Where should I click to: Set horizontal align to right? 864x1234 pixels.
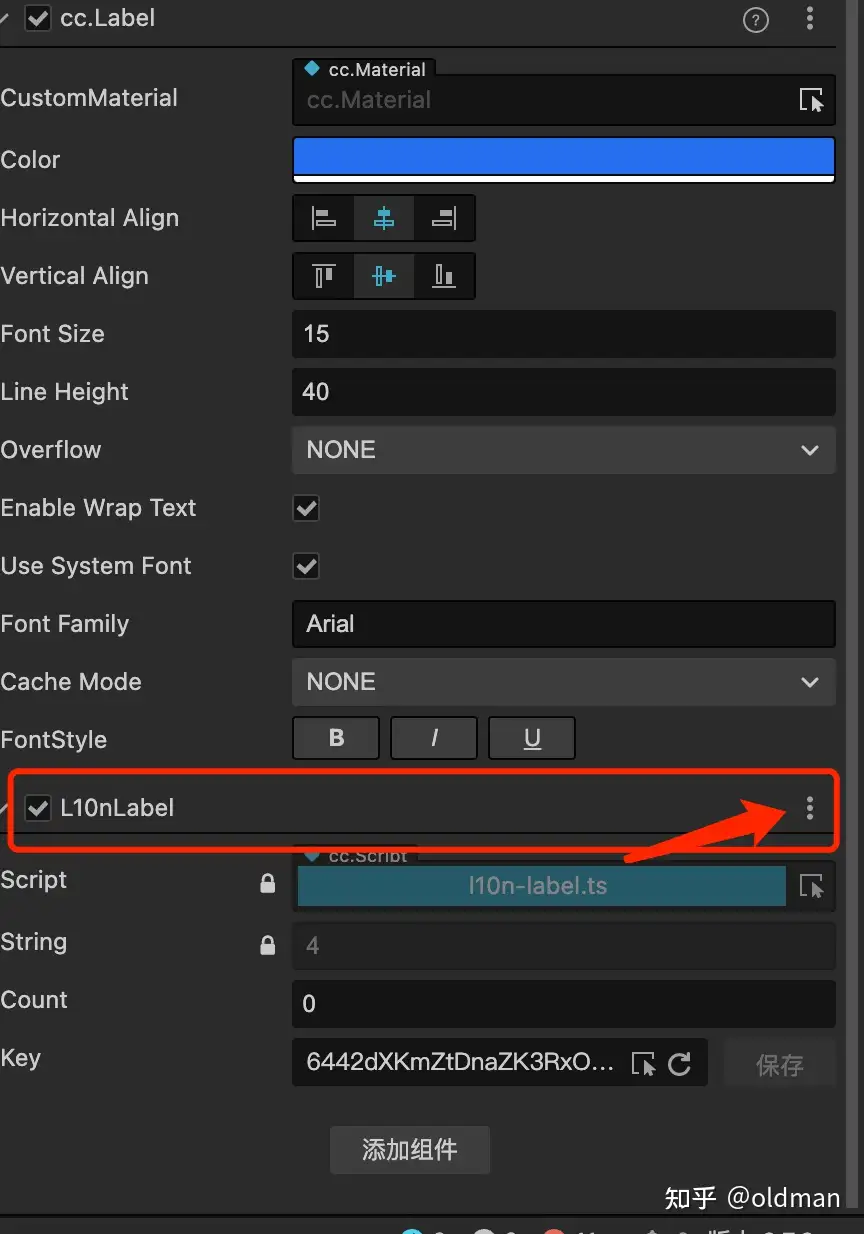(444, 218)
